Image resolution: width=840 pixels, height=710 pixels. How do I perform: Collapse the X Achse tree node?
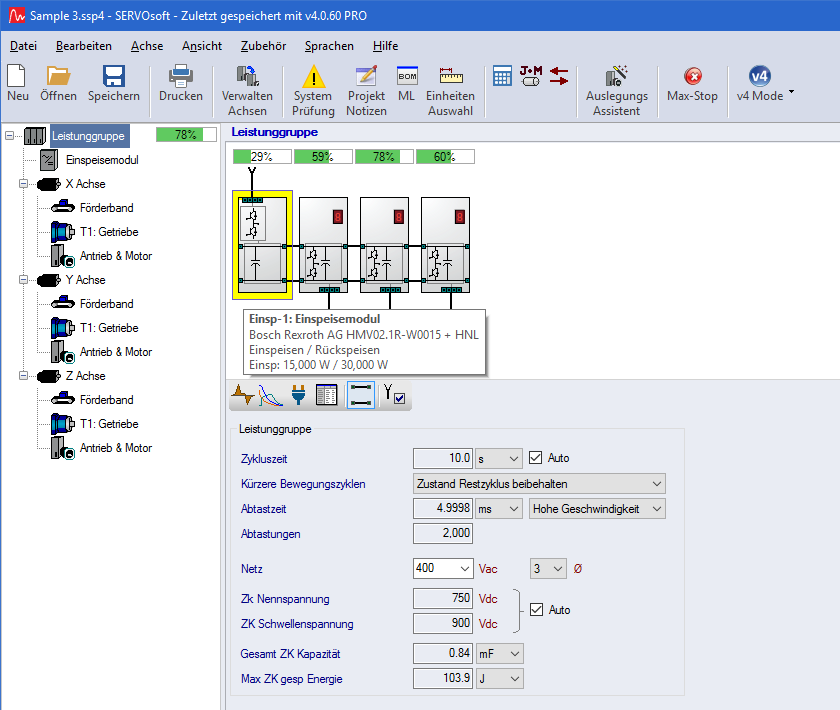tap(25, 184)
